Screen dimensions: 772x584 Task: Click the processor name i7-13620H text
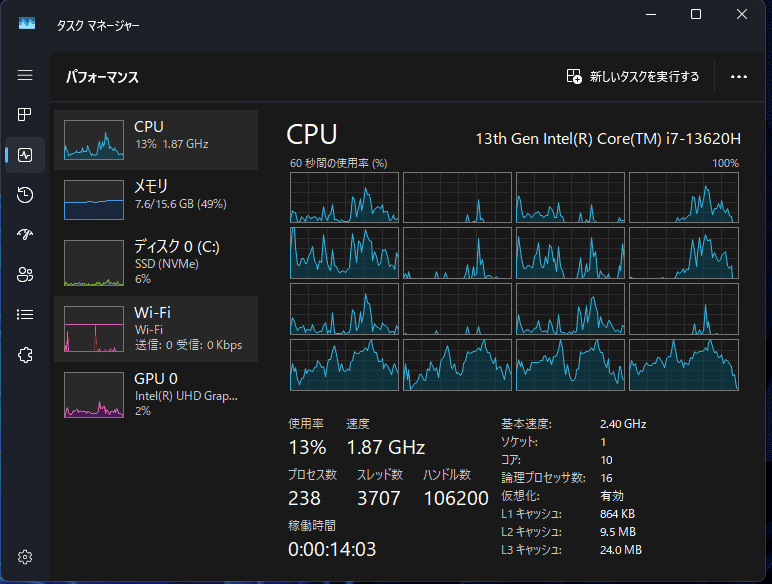(608, 139)
